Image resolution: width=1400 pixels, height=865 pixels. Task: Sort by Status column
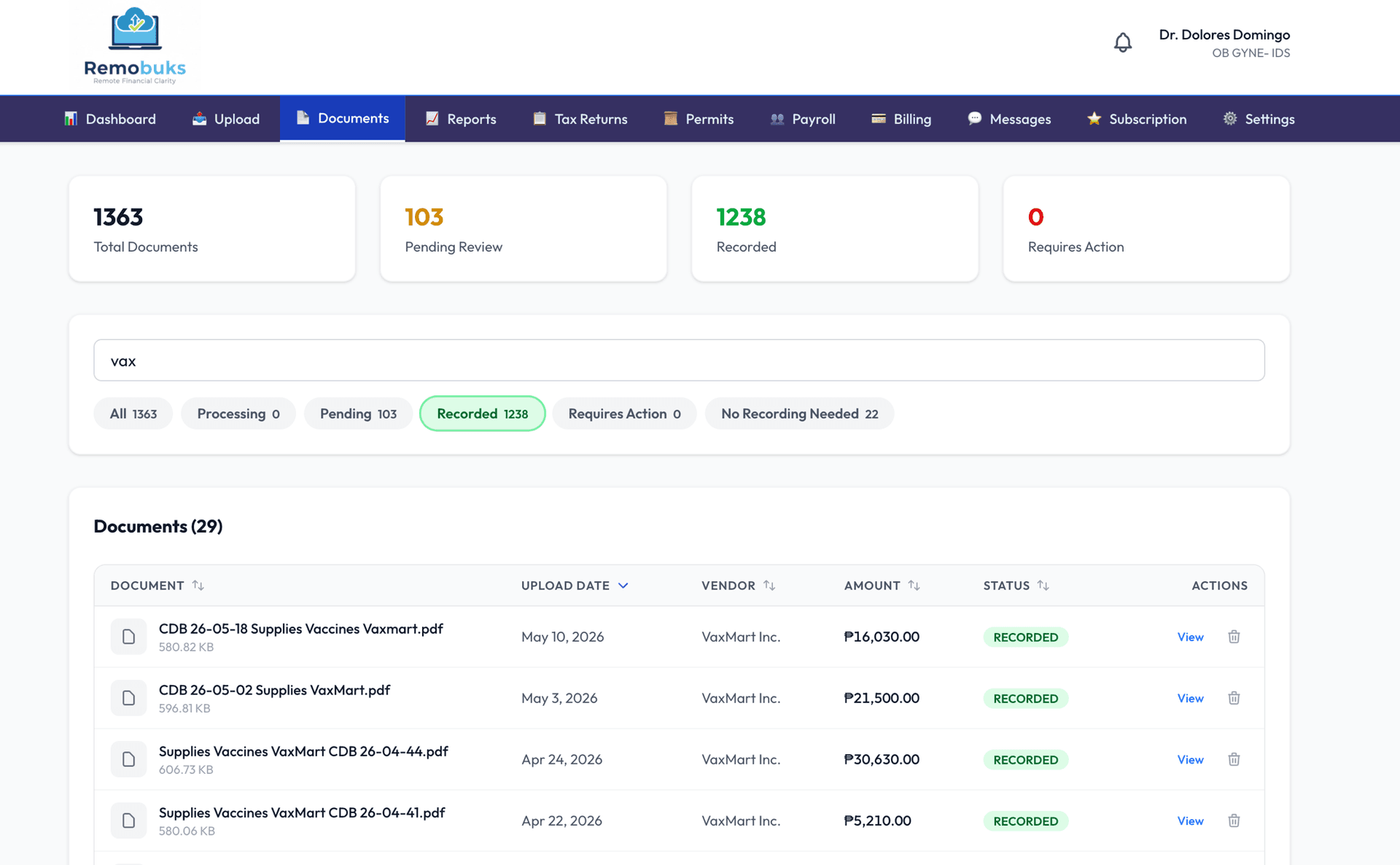(x=1016, y=586)
